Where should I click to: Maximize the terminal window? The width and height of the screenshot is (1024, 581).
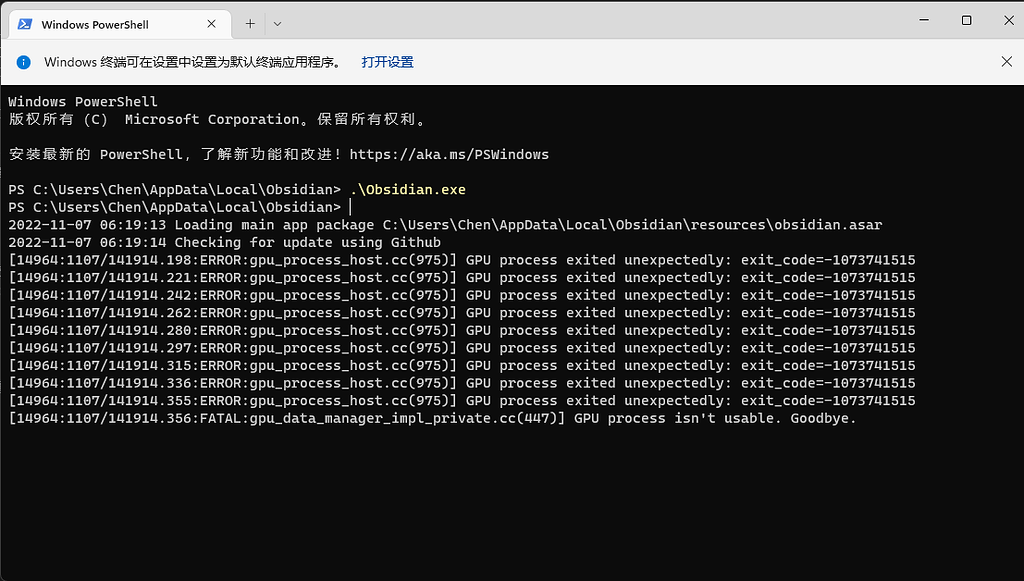pos(966,20)
